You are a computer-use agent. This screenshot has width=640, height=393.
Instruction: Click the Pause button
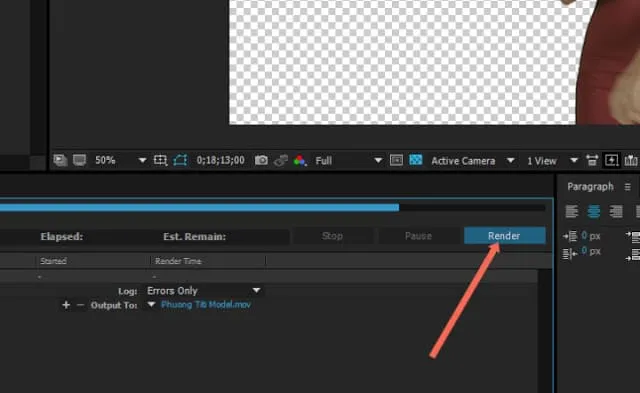point(418,236)
